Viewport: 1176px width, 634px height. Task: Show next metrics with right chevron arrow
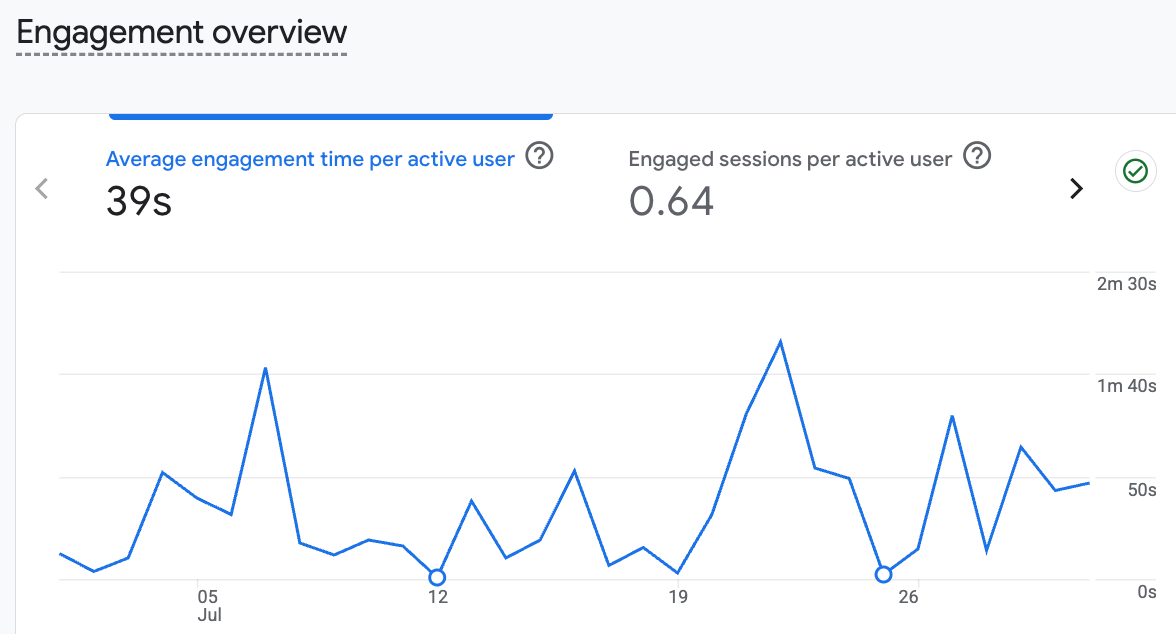(1076, 188)
